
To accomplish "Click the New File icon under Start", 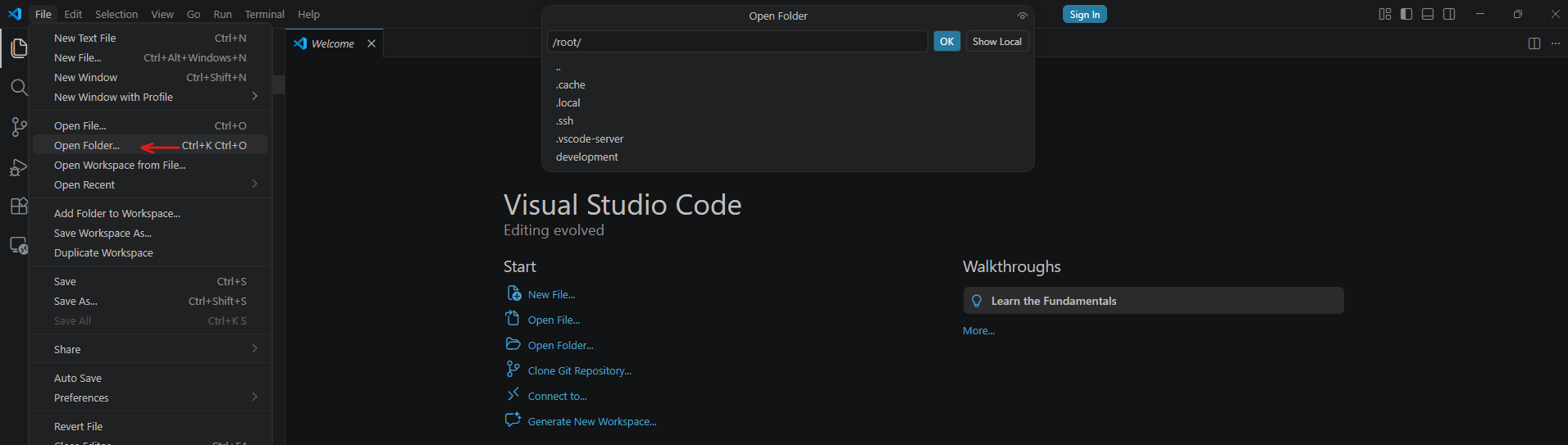I will click(513, 293).
